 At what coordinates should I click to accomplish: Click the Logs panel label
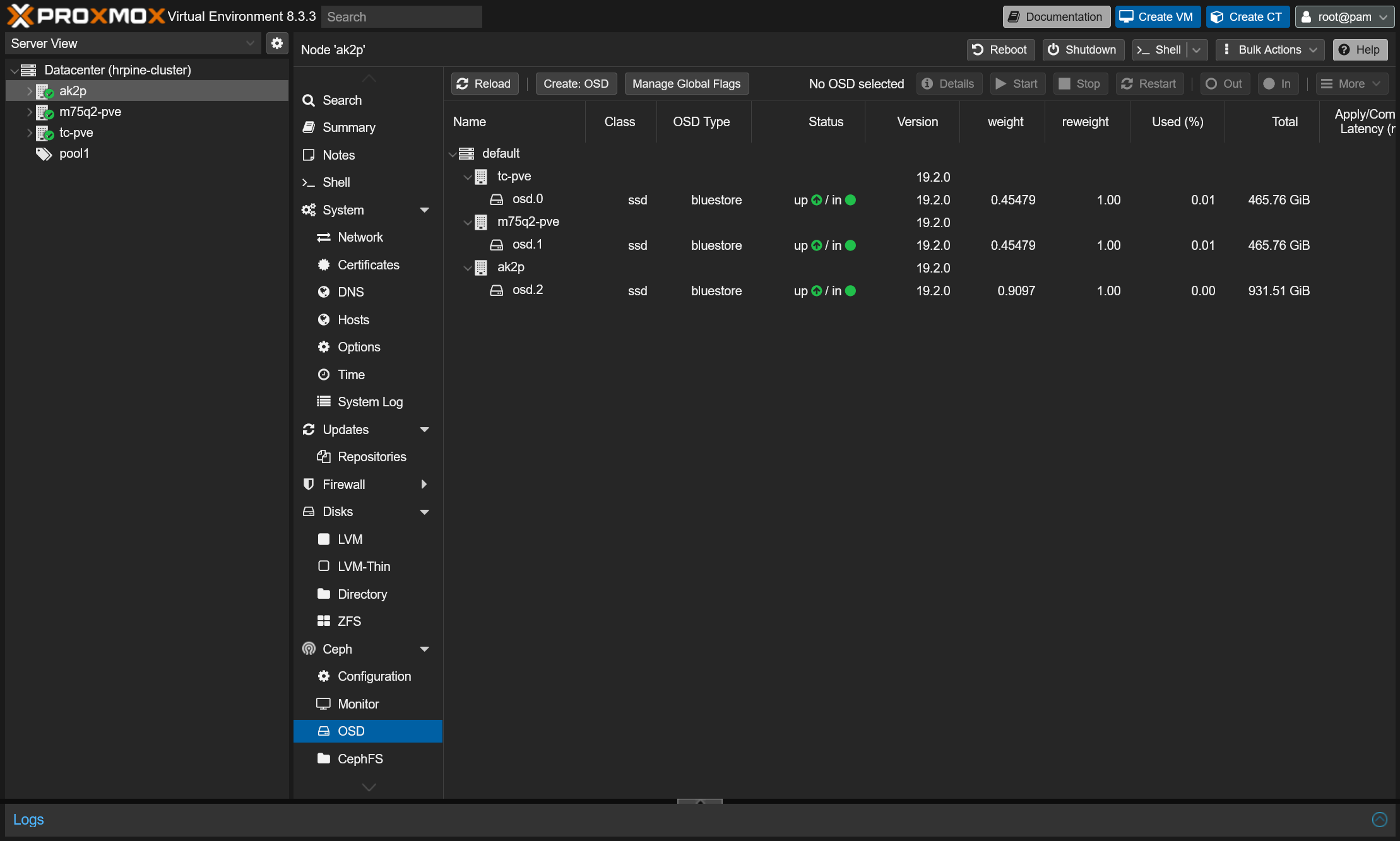(28, 819)
